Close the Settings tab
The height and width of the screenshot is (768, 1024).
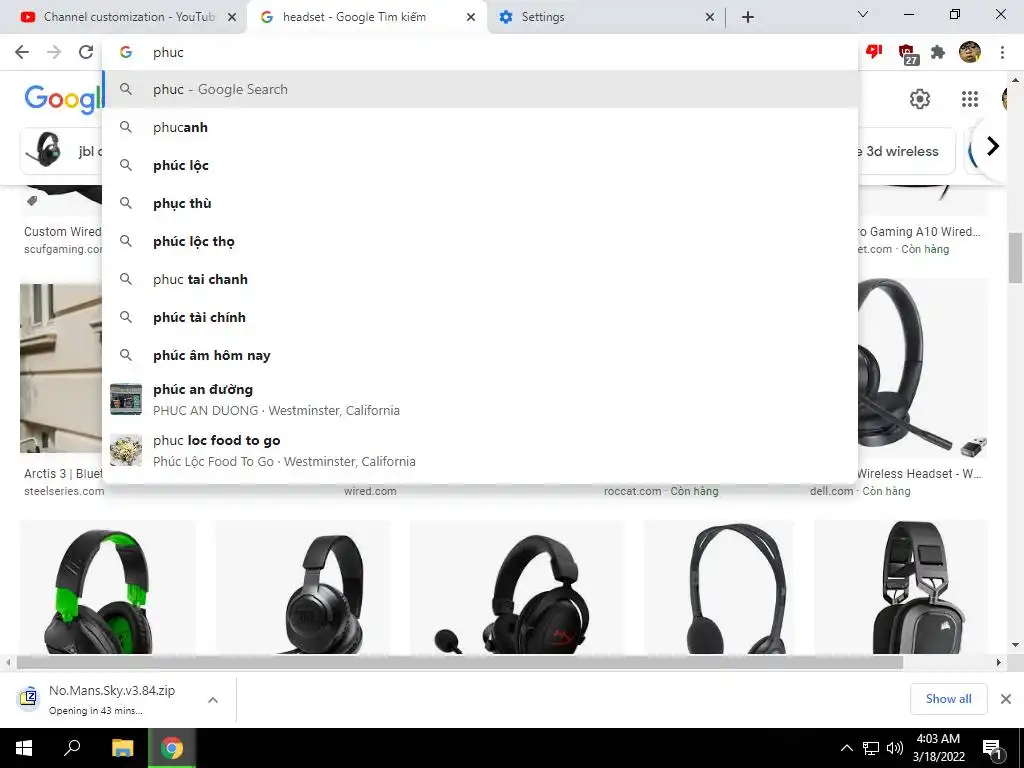point(710,17)
